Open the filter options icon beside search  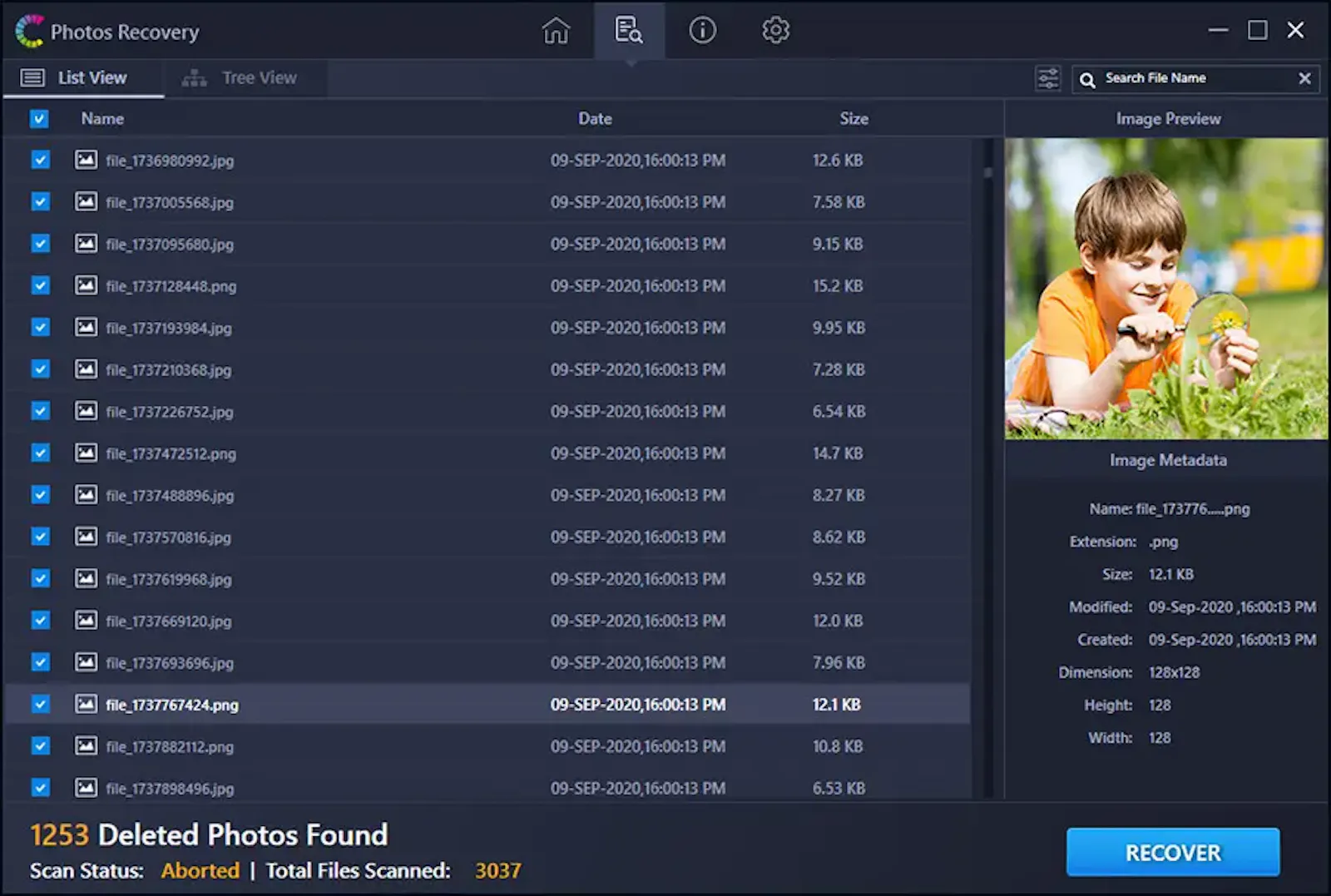1048,78
